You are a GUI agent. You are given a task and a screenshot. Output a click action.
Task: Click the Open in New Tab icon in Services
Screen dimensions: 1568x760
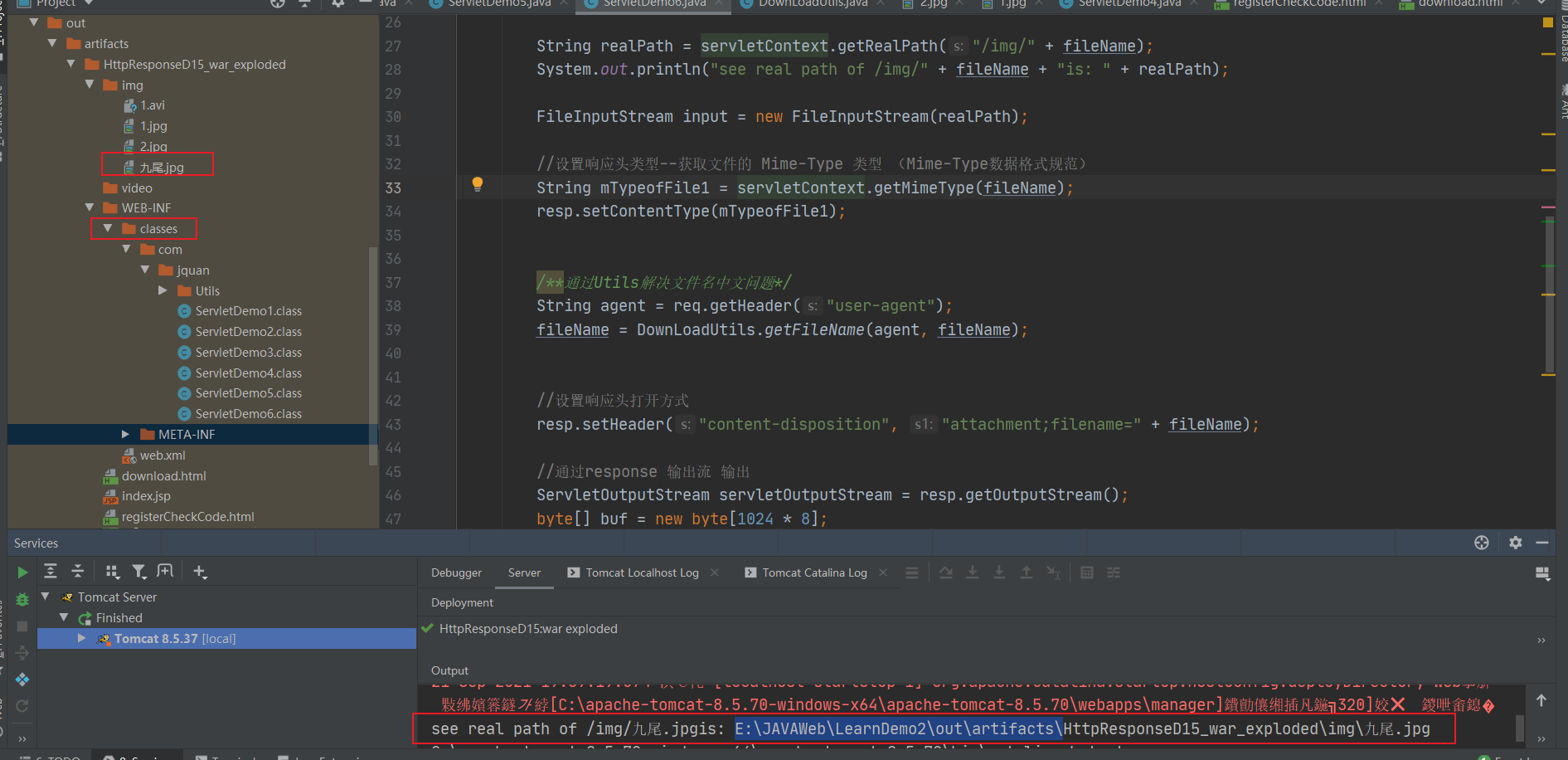165,572
